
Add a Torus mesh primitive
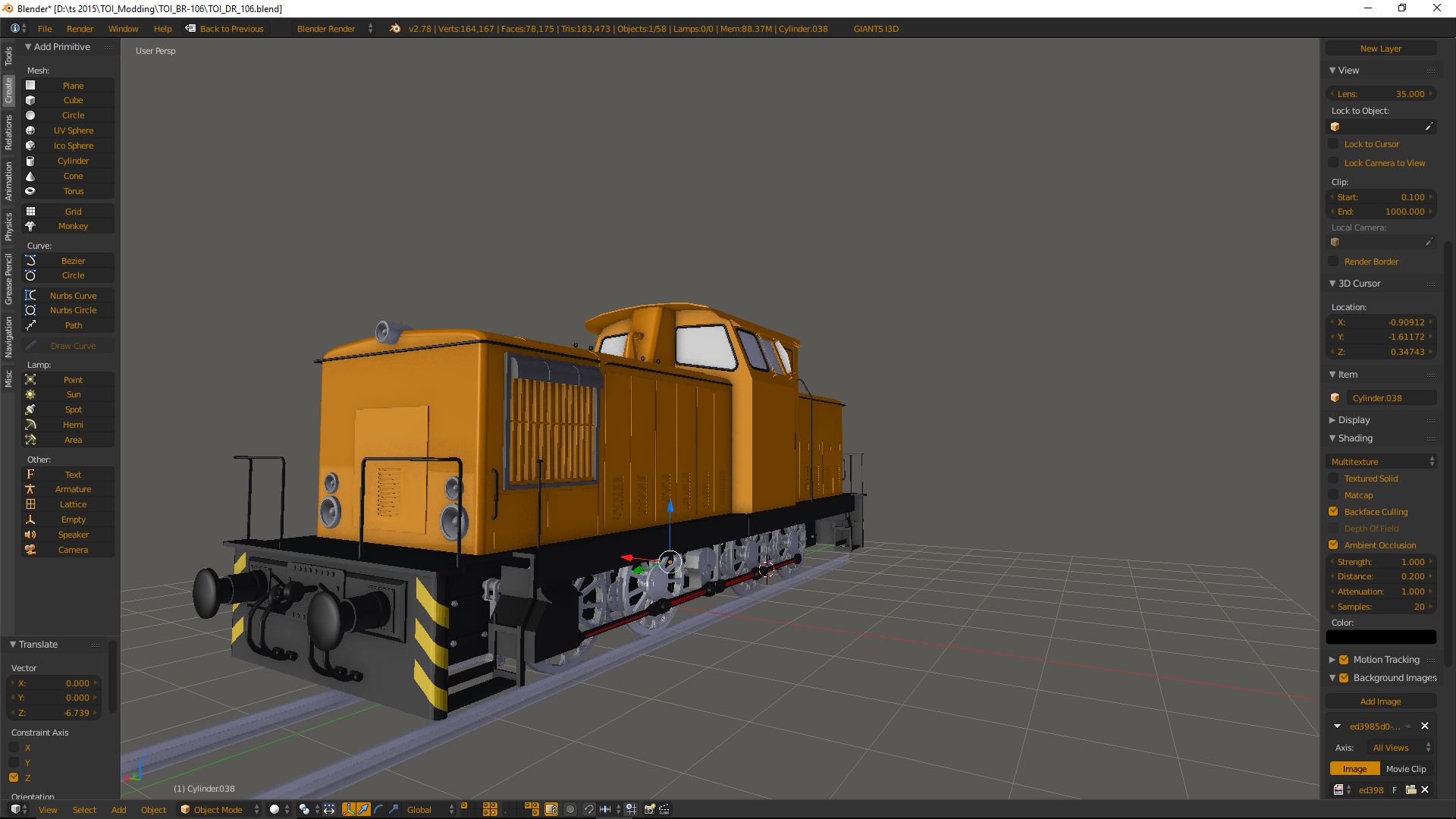tap(73, 191)
